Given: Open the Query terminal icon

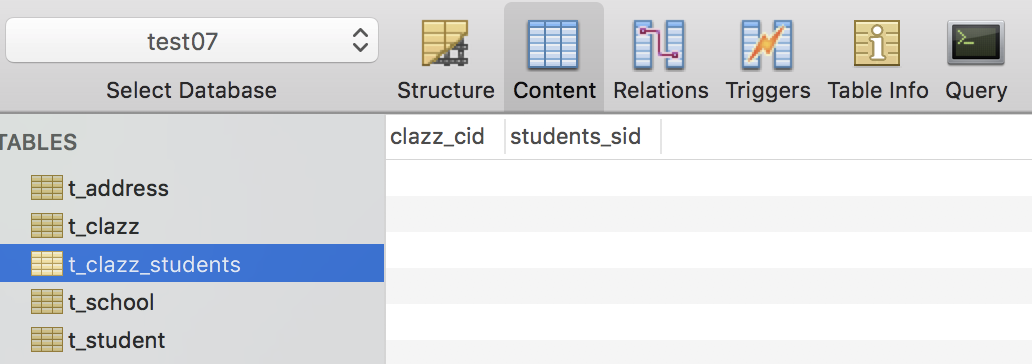Looking at the screenshot, I should click(975, 43).
